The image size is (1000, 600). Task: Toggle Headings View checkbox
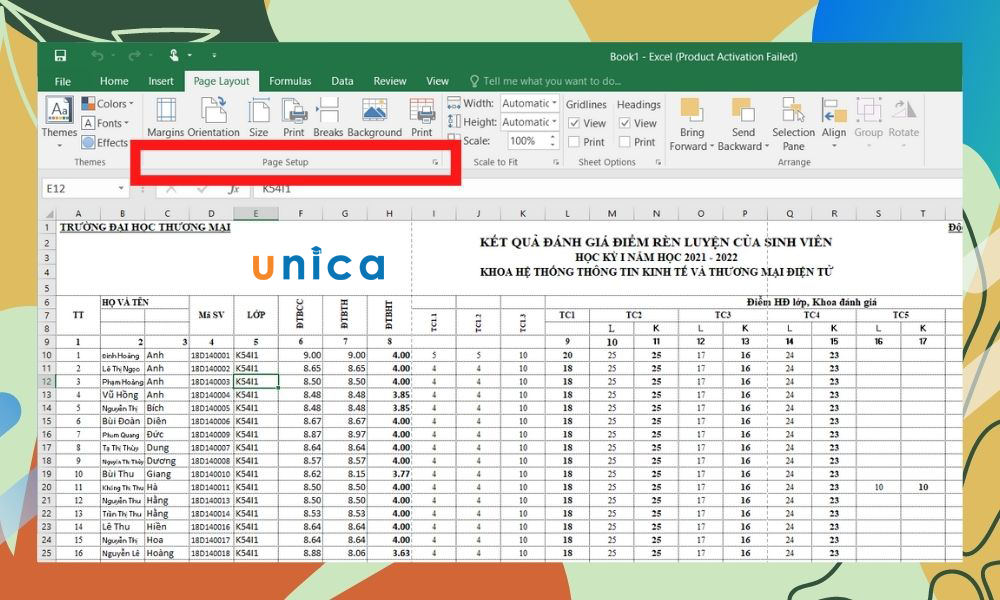(x=625, y=123)
